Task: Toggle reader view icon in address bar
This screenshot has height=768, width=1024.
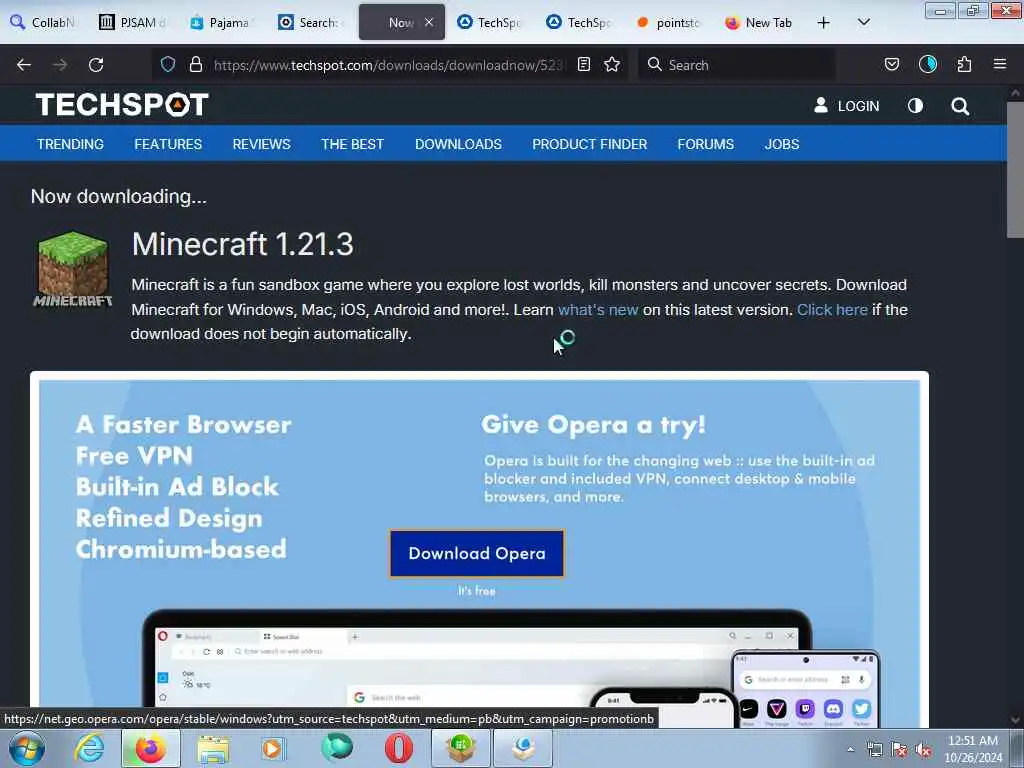Action: click(x=584, y=64)
